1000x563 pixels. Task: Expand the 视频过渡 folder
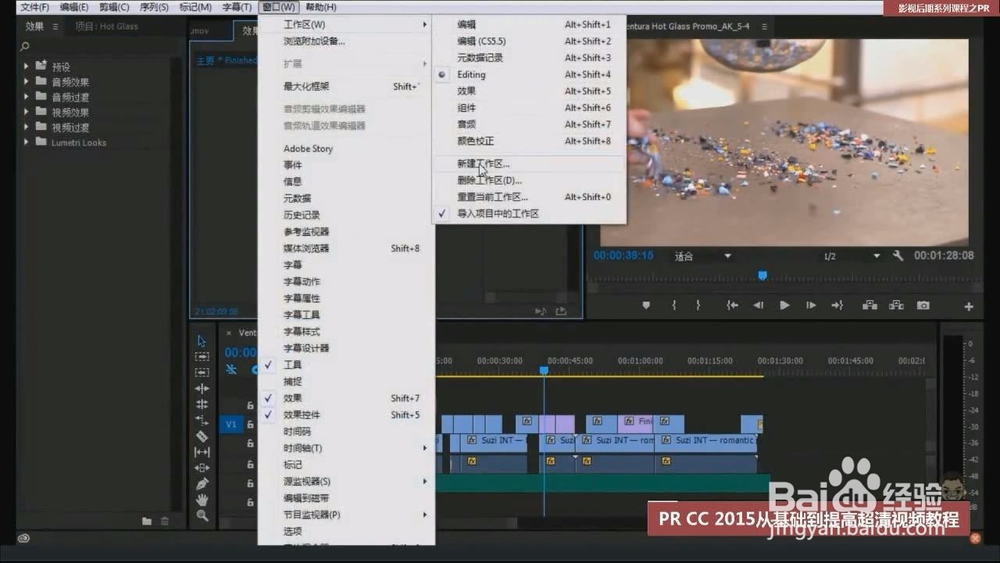(26, 127)
